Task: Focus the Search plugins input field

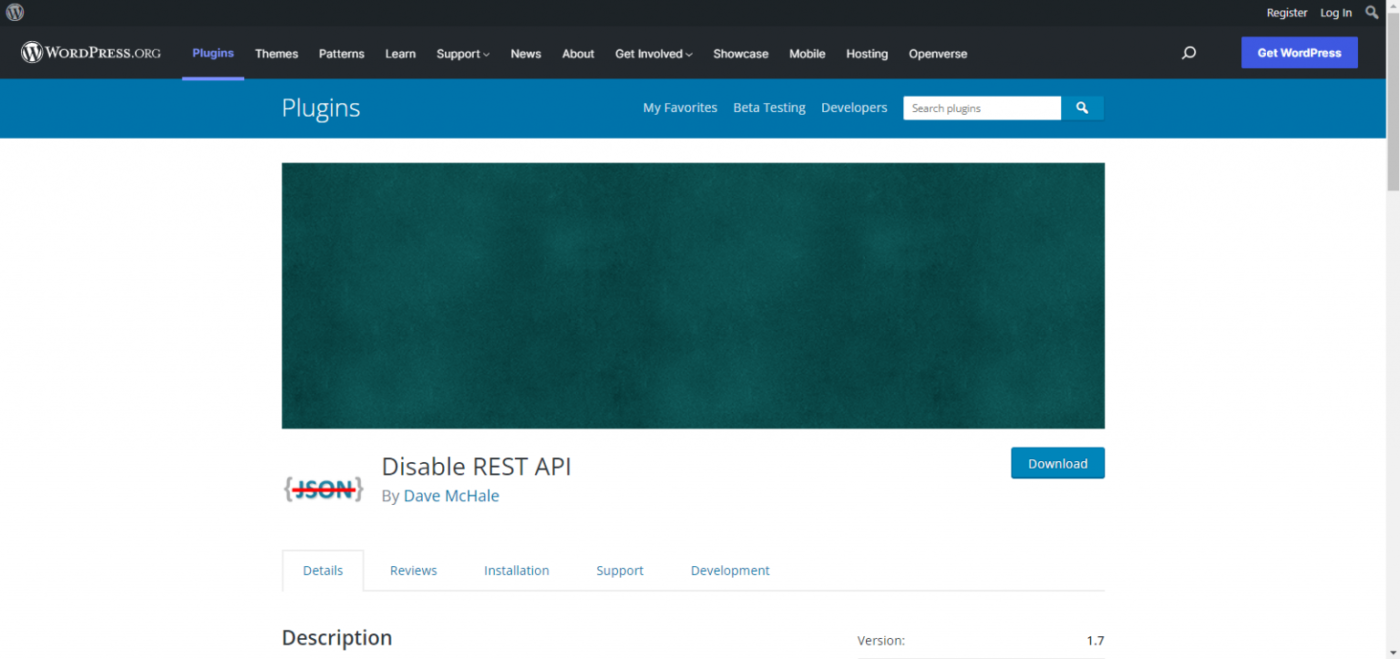Action: [982, 108]
